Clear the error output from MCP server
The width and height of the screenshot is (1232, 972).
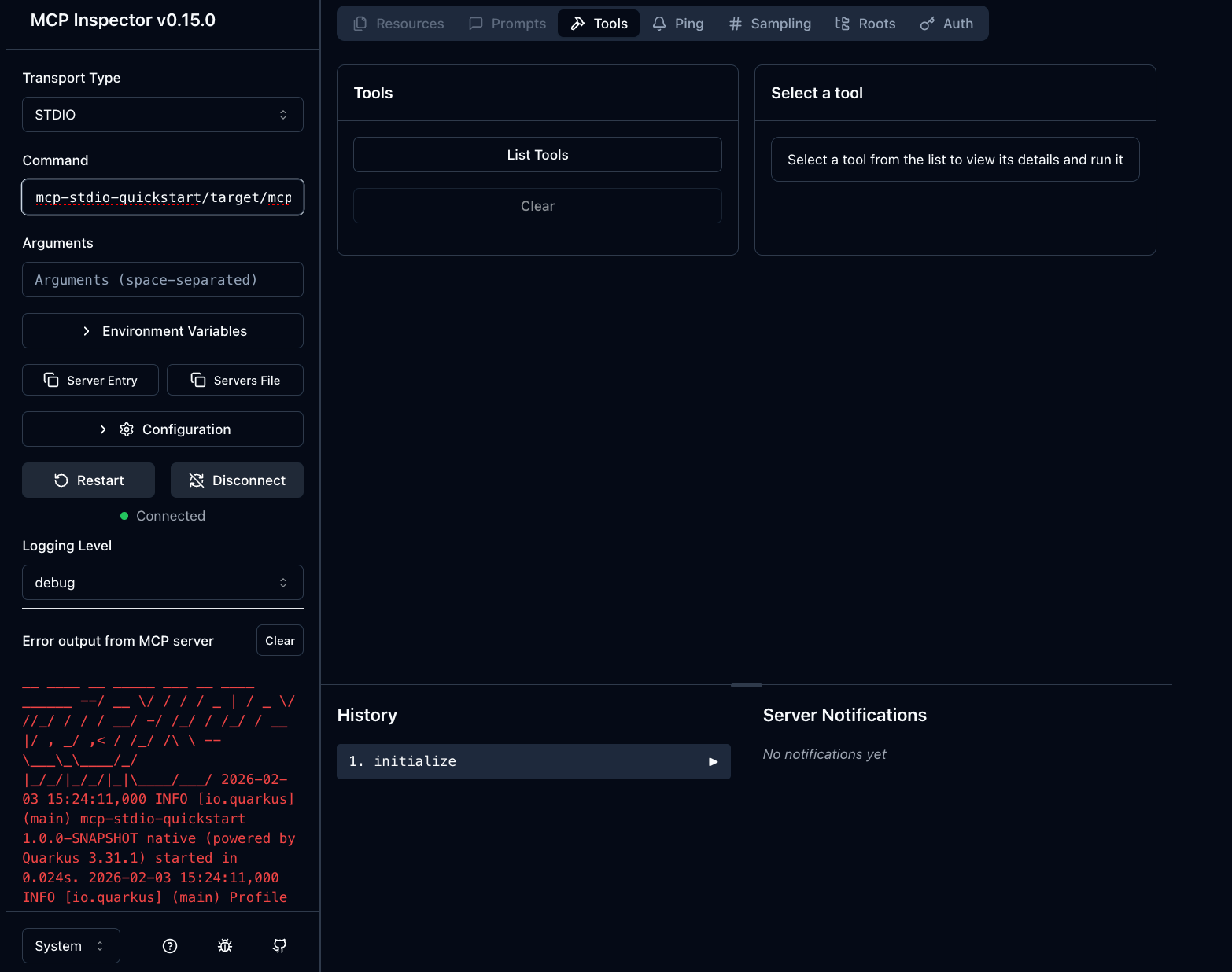coord(279,640)
